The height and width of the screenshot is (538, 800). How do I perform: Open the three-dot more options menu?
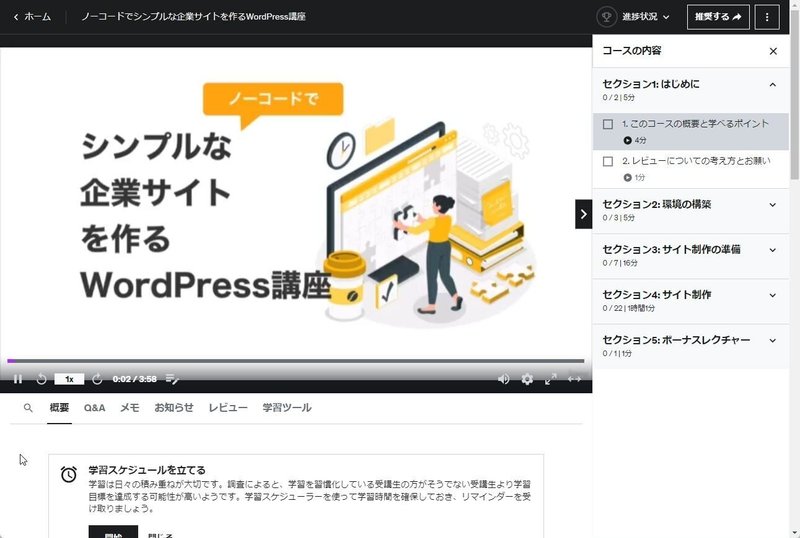pyautogui.click(x=767, y=17)
